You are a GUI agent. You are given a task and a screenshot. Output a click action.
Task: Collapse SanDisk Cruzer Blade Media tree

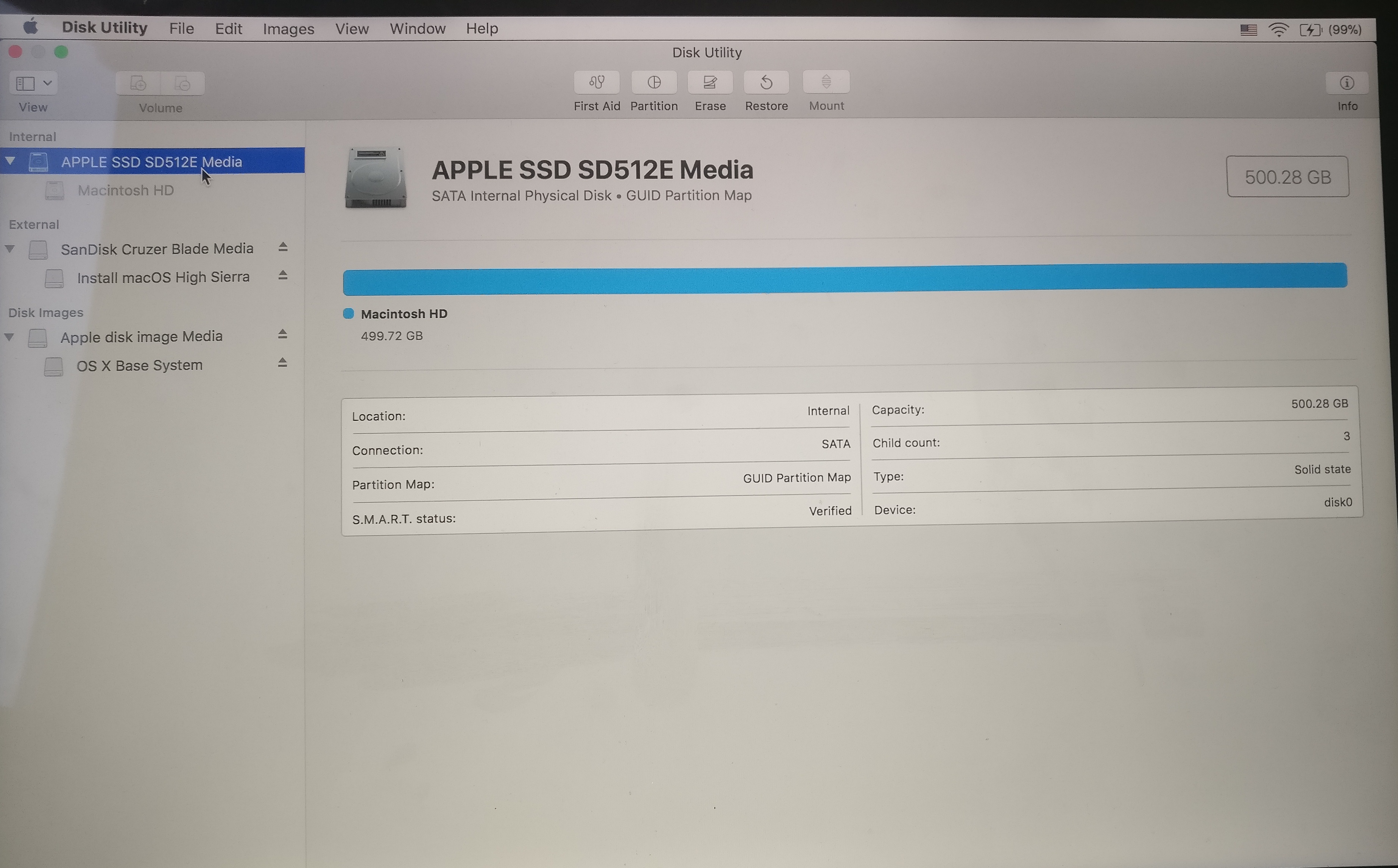click(x=10, y=249)
